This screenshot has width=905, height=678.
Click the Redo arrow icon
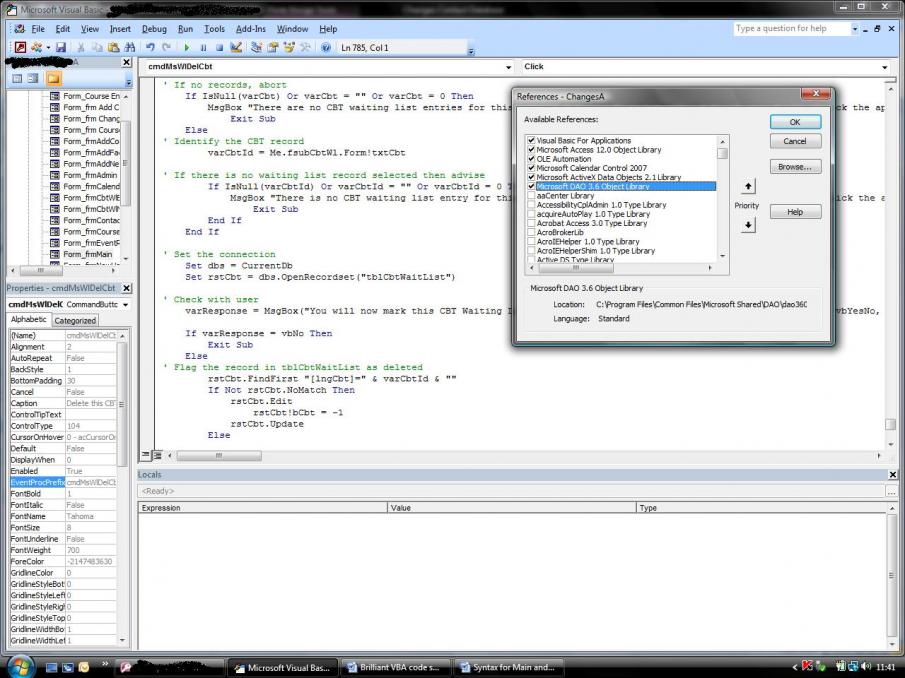[x=167, y=47]
